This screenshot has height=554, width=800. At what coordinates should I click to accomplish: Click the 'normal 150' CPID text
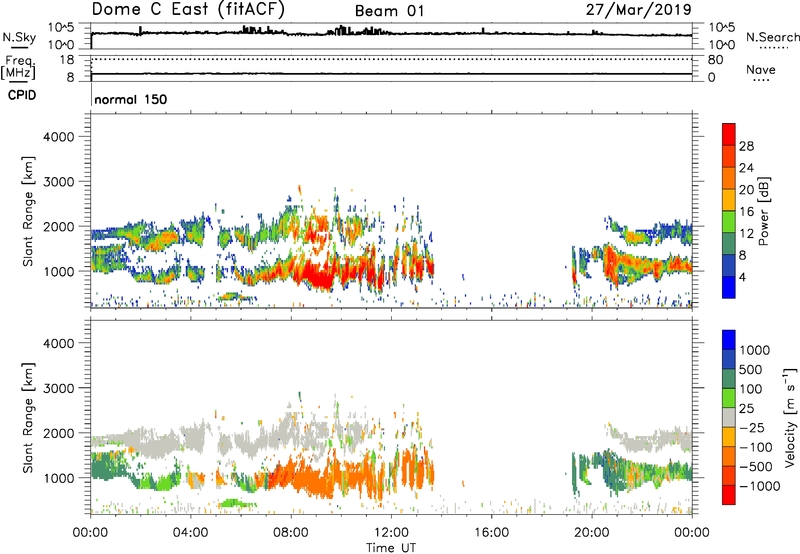click(x=131, y=99)
